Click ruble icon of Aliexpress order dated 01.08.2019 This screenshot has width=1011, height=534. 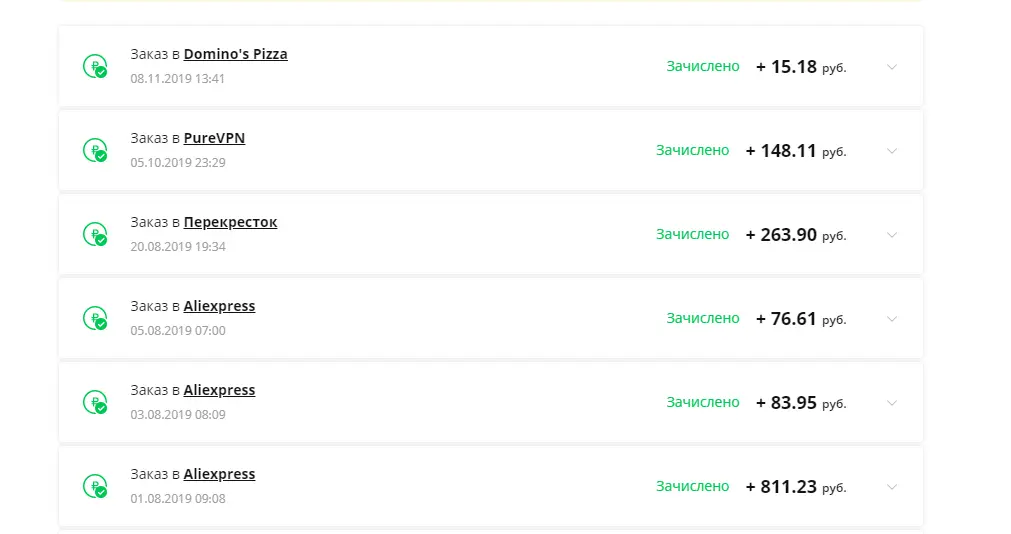tap(95, 486)
